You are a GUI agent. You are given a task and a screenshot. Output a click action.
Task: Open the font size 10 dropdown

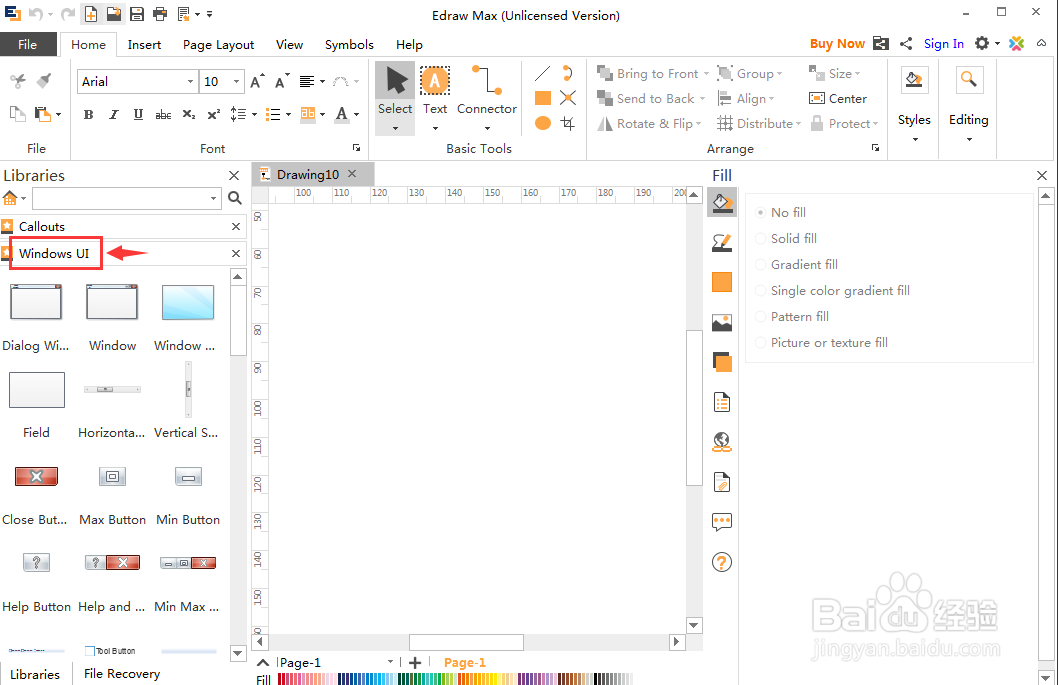[x=236, y=82]
